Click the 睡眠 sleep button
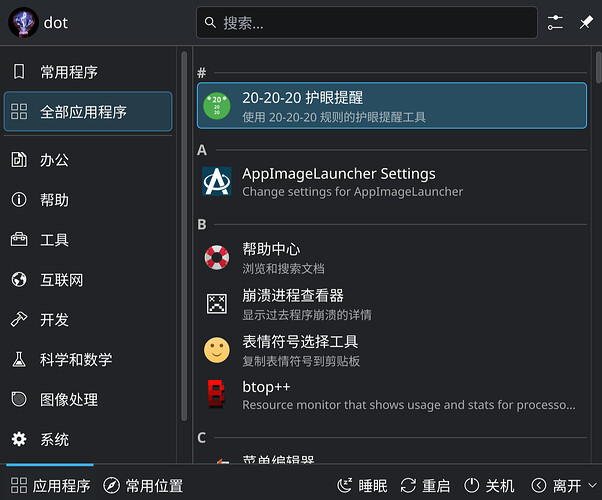602x500 pixels. 361,486
